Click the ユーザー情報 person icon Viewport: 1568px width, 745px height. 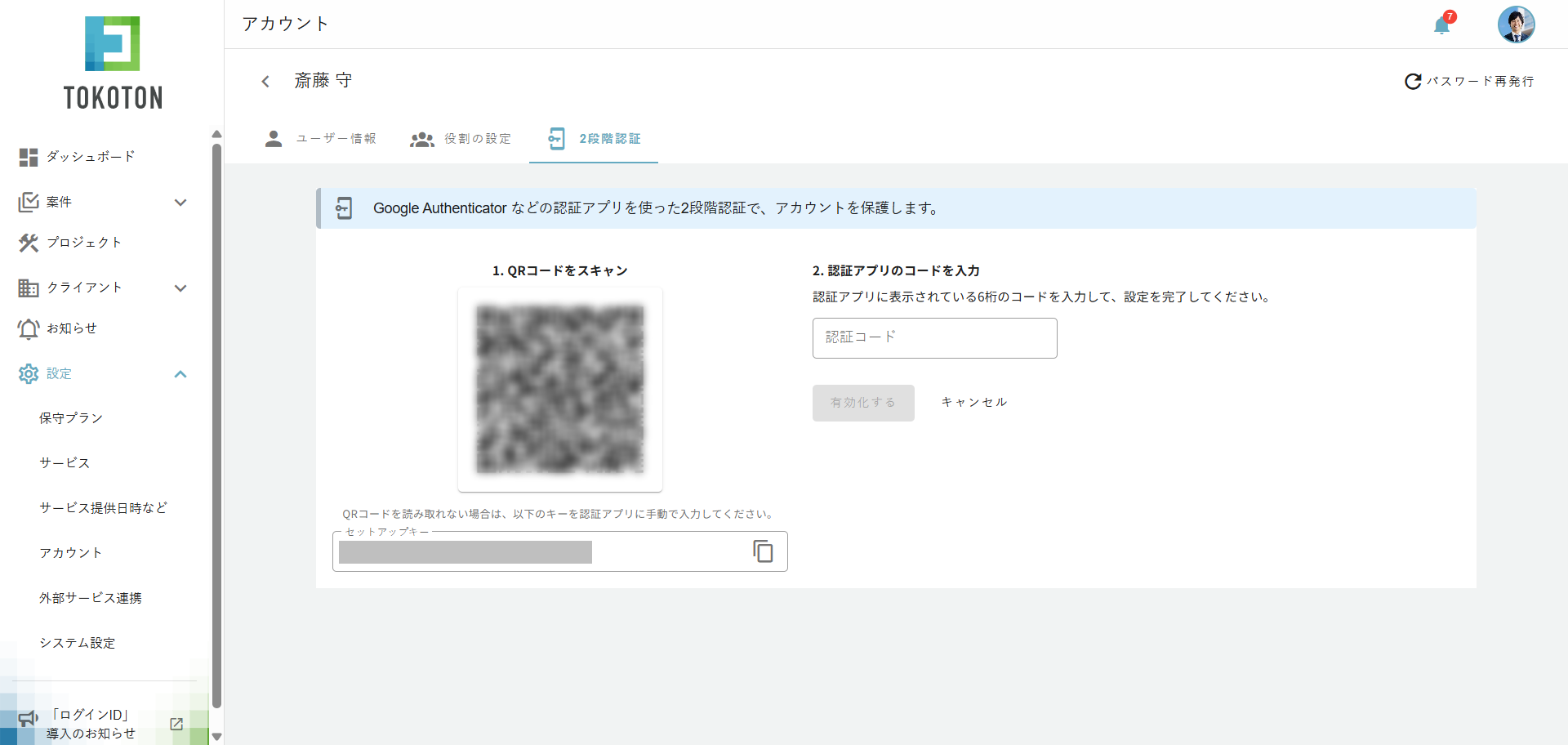pos(274,139)
